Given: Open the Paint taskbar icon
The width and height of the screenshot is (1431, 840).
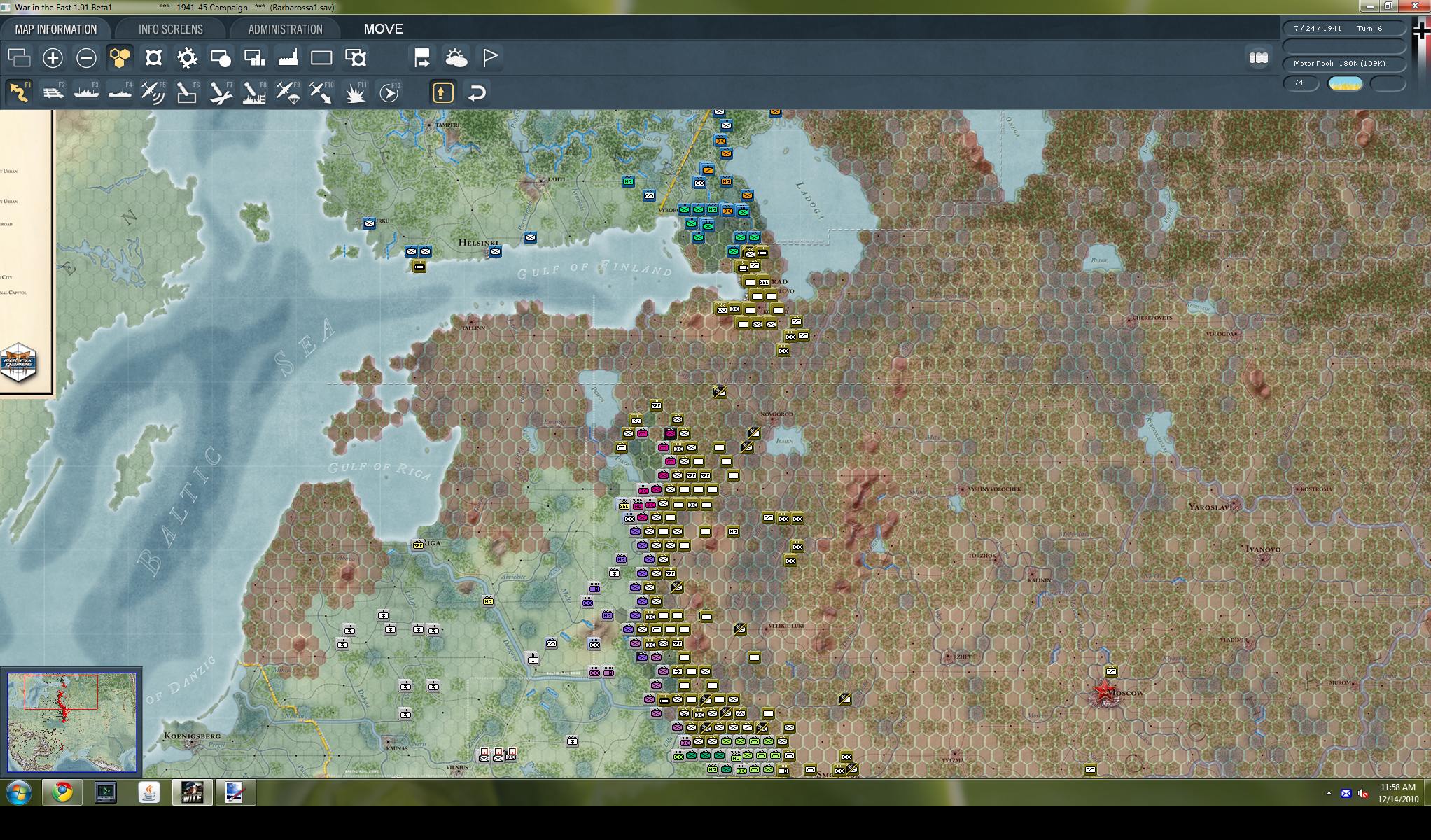Looking at the screenshot, I should (235, 792).
